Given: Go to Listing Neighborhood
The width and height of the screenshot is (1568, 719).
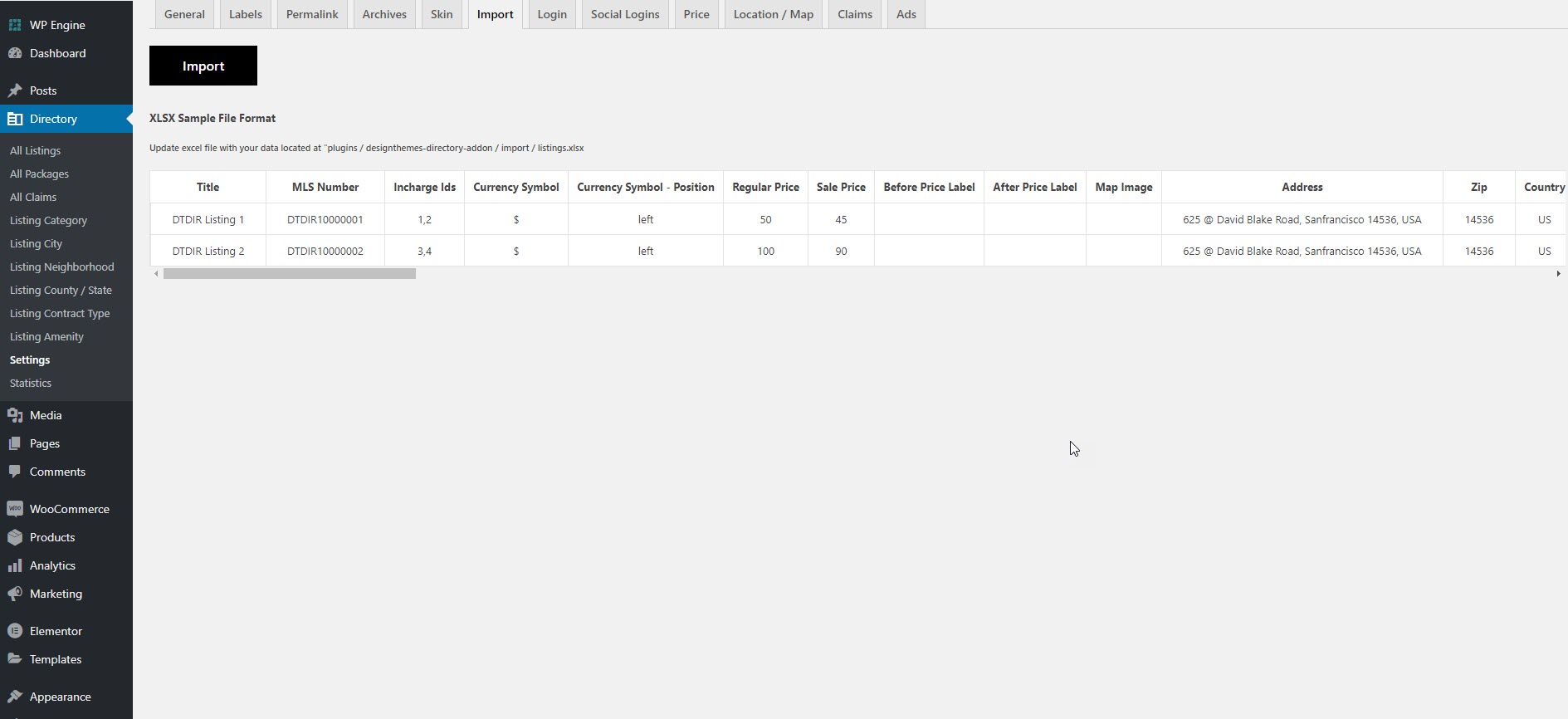Looking at the screenshot, I should [x=62, y=267].
